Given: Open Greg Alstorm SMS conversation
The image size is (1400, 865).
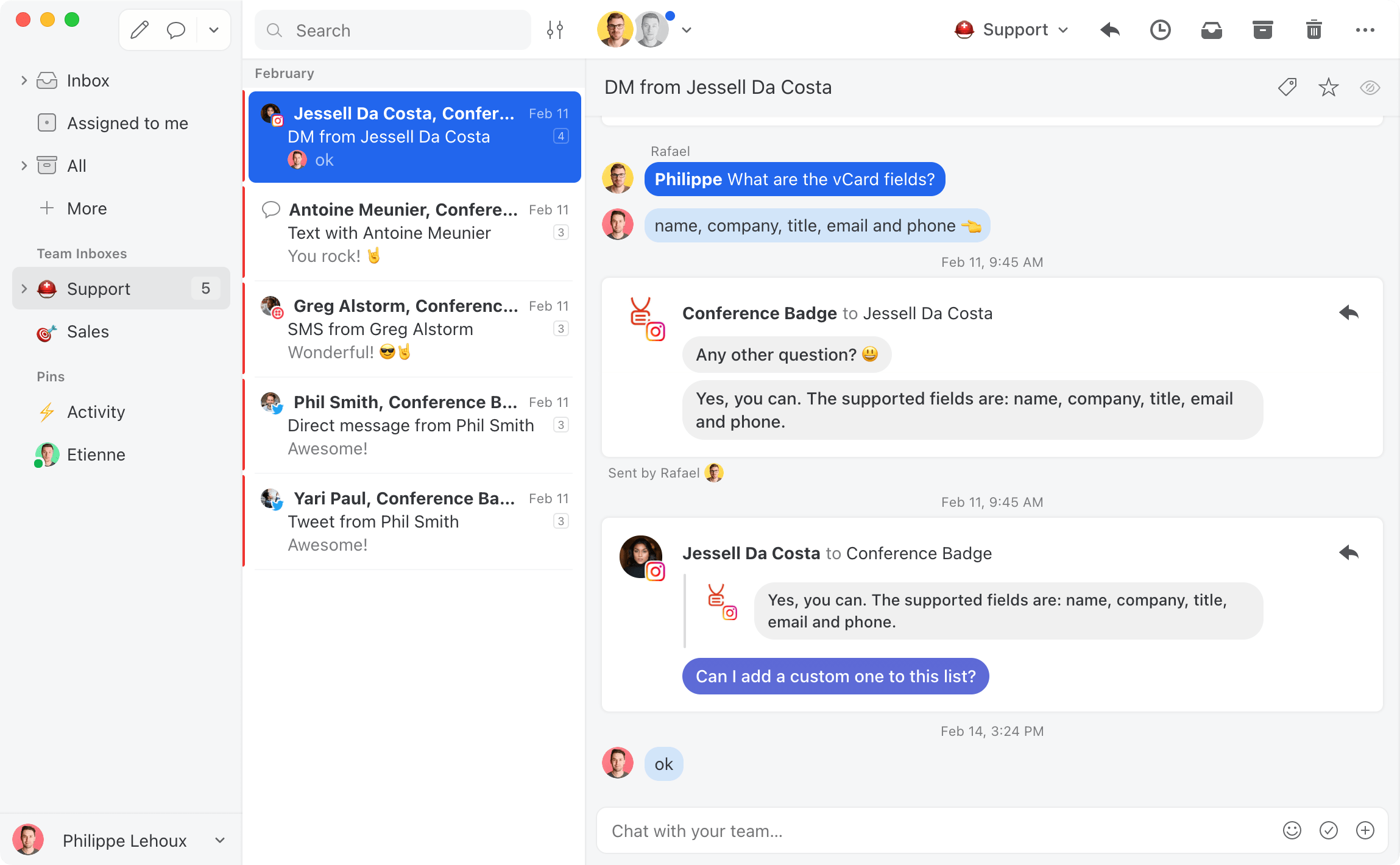Looking at the screenshot, I should 415,330.
